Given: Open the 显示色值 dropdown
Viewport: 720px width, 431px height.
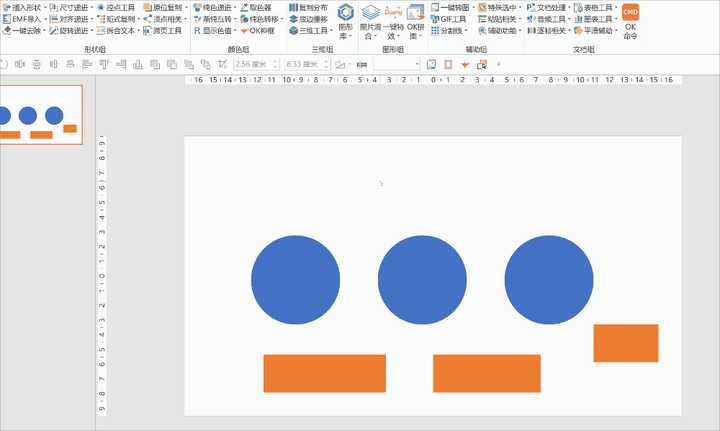Looking at the screenshot, I should (x=215, y=31).
